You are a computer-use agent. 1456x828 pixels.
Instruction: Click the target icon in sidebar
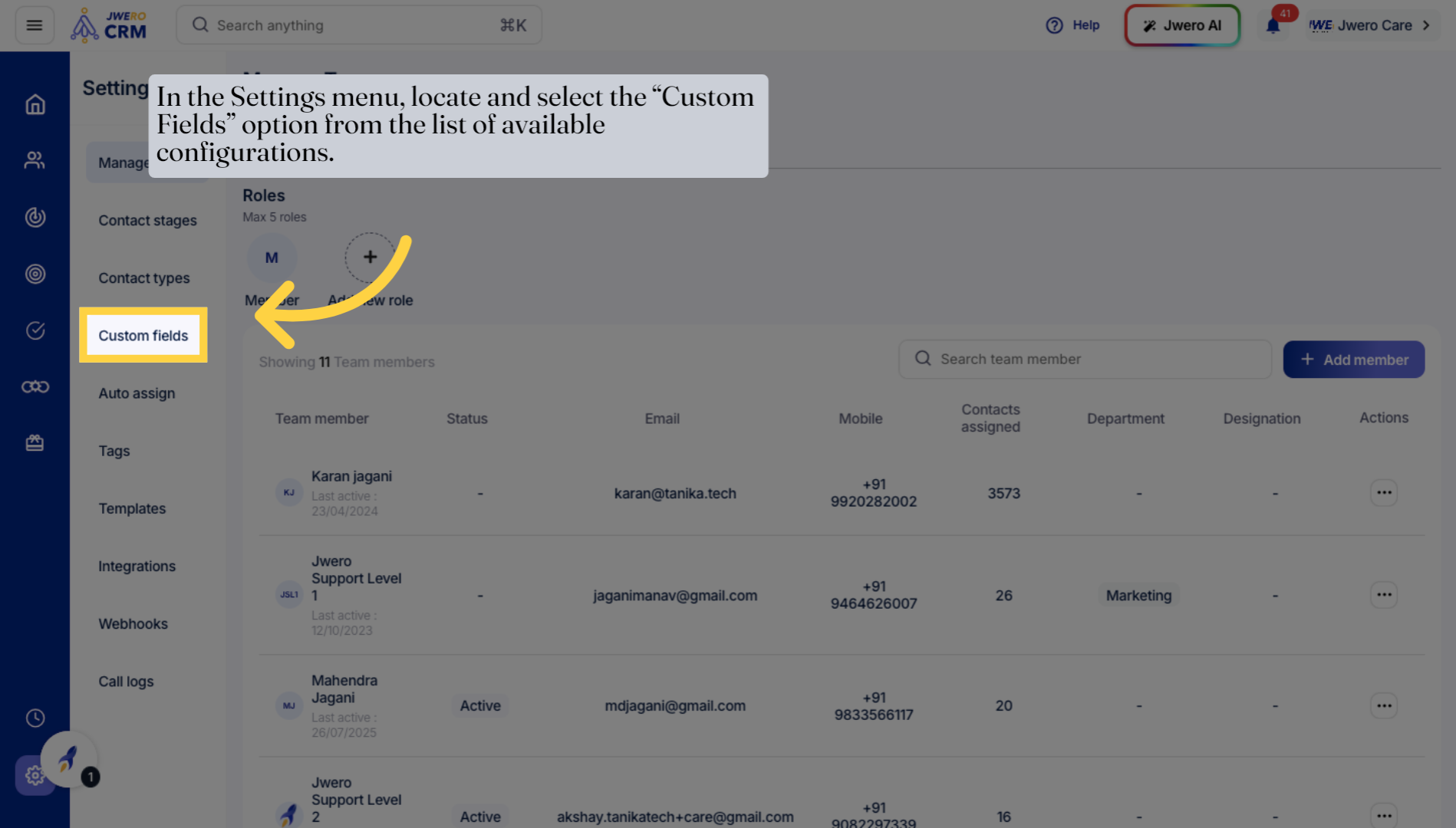click(x=35, y=274)
